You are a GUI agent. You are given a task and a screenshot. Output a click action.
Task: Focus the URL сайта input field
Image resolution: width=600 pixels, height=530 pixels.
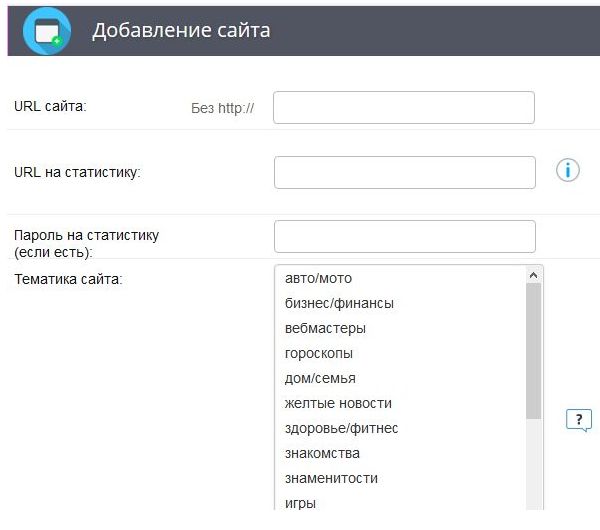404,108
